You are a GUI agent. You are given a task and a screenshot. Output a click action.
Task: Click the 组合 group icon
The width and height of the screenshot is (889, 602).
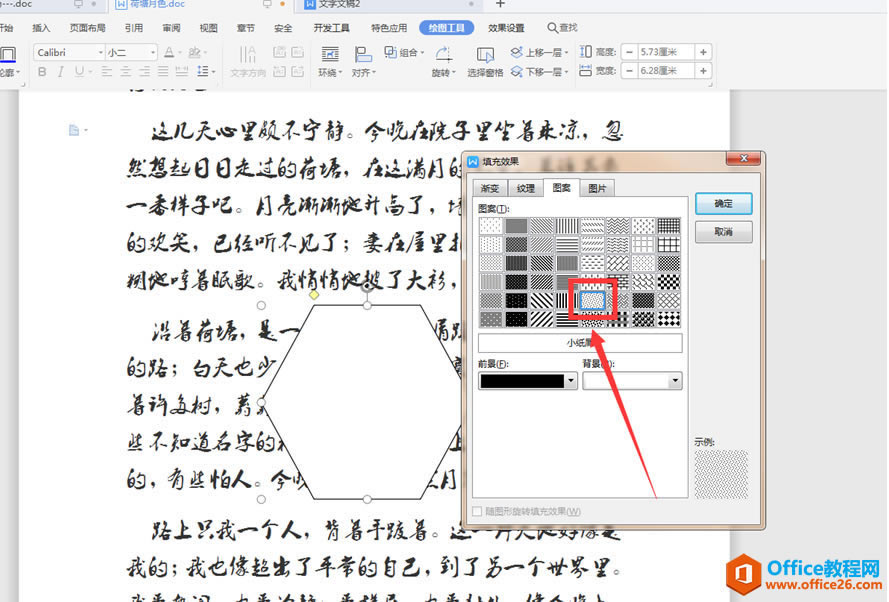391,52
